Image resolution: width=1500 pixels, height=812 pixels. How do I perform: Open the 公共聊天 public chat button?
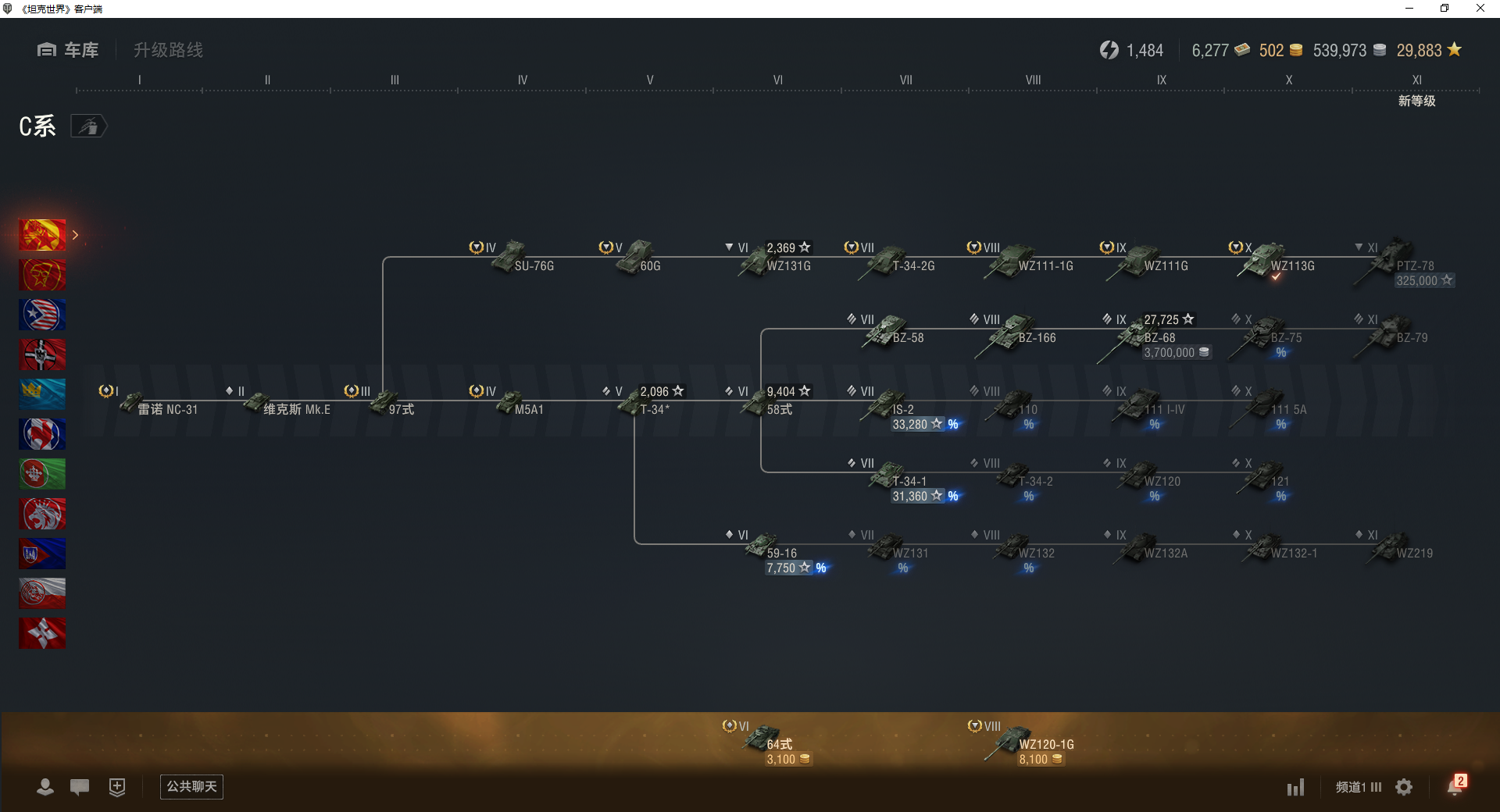191,786
